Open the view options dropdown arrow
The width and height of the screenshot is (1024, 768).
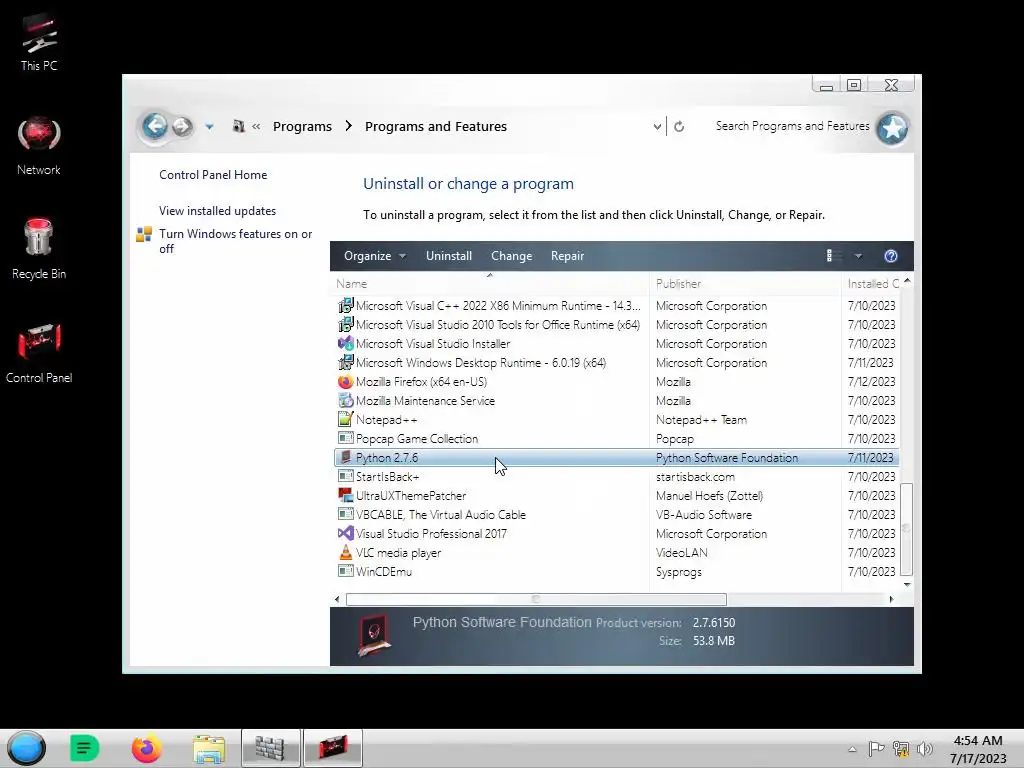pos(858,256)
